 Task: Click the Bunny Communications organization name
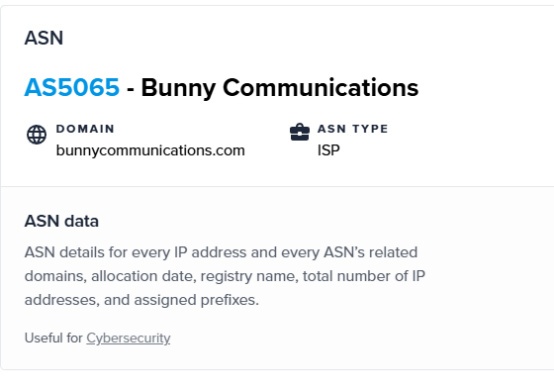pyautogui.click(x=280, y=88)
